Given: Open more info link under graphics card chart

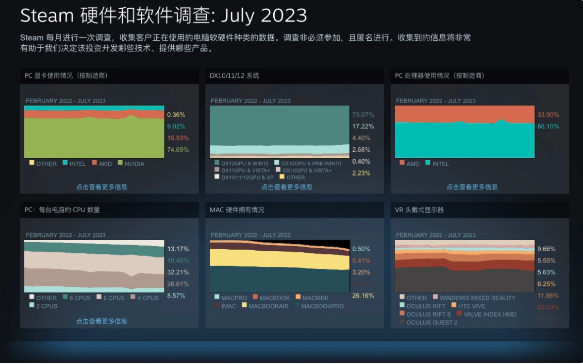Looking at the screenshot, I should (x=102, y=187).
